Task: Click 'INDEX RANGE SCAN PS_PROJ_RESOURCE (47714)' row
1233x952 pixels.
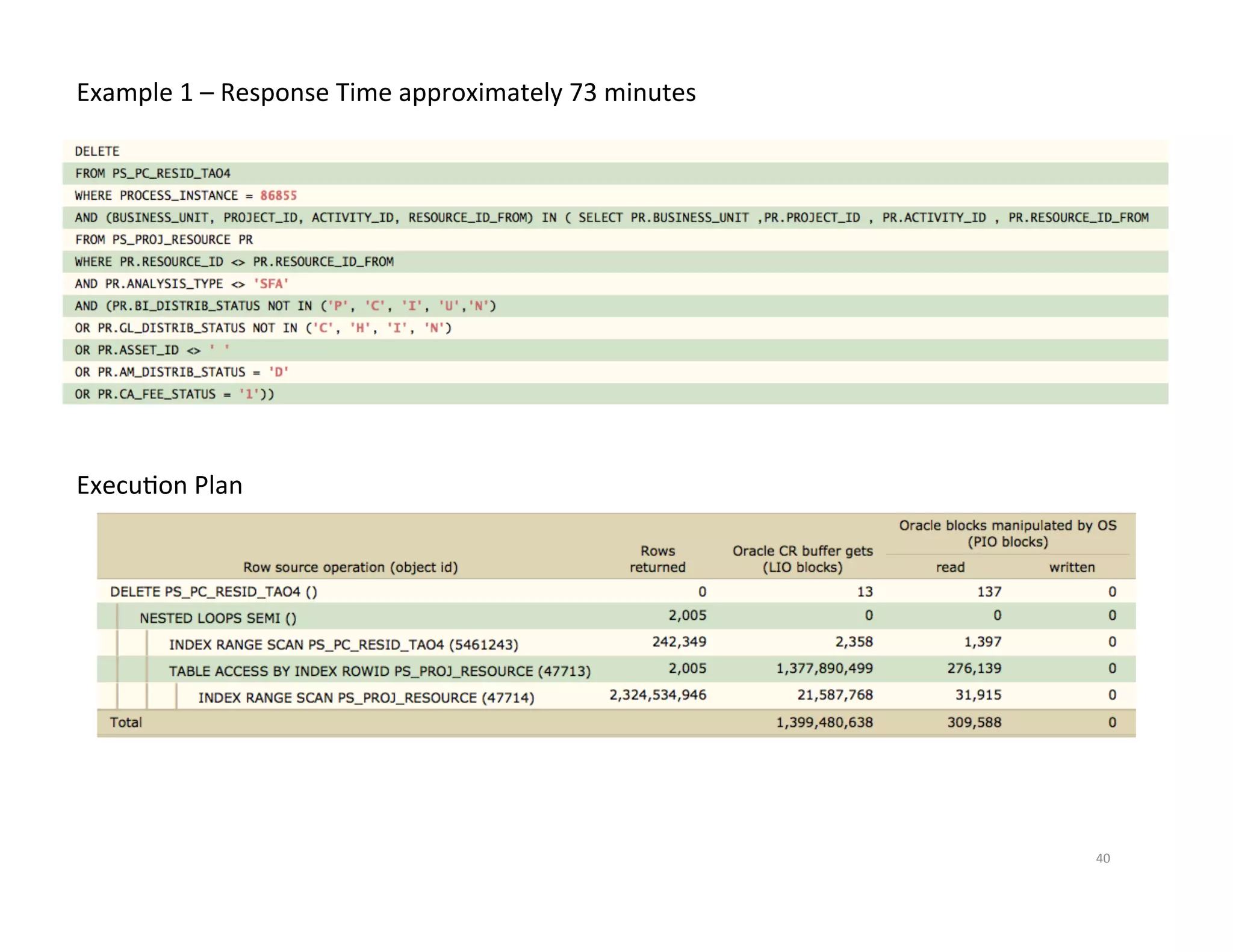Action: pos(616,696)
